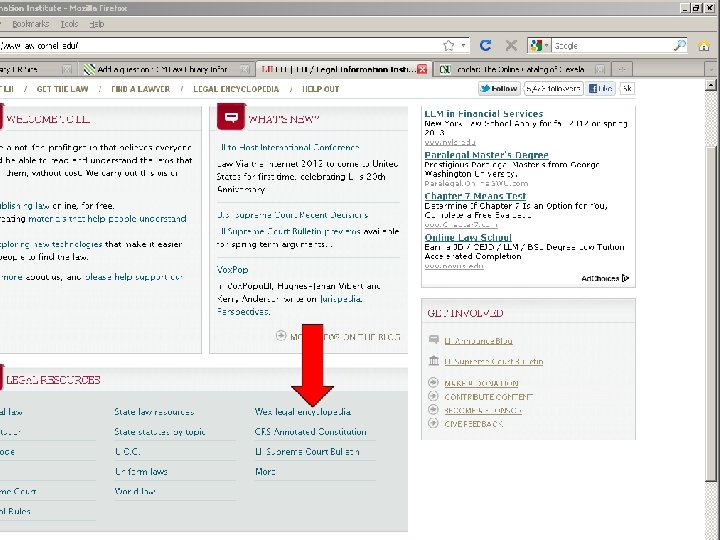Image resolution: width=720 pixels, height=540 pixels.
Task: Switch to the Add a question tab
Action: (162, 69)
